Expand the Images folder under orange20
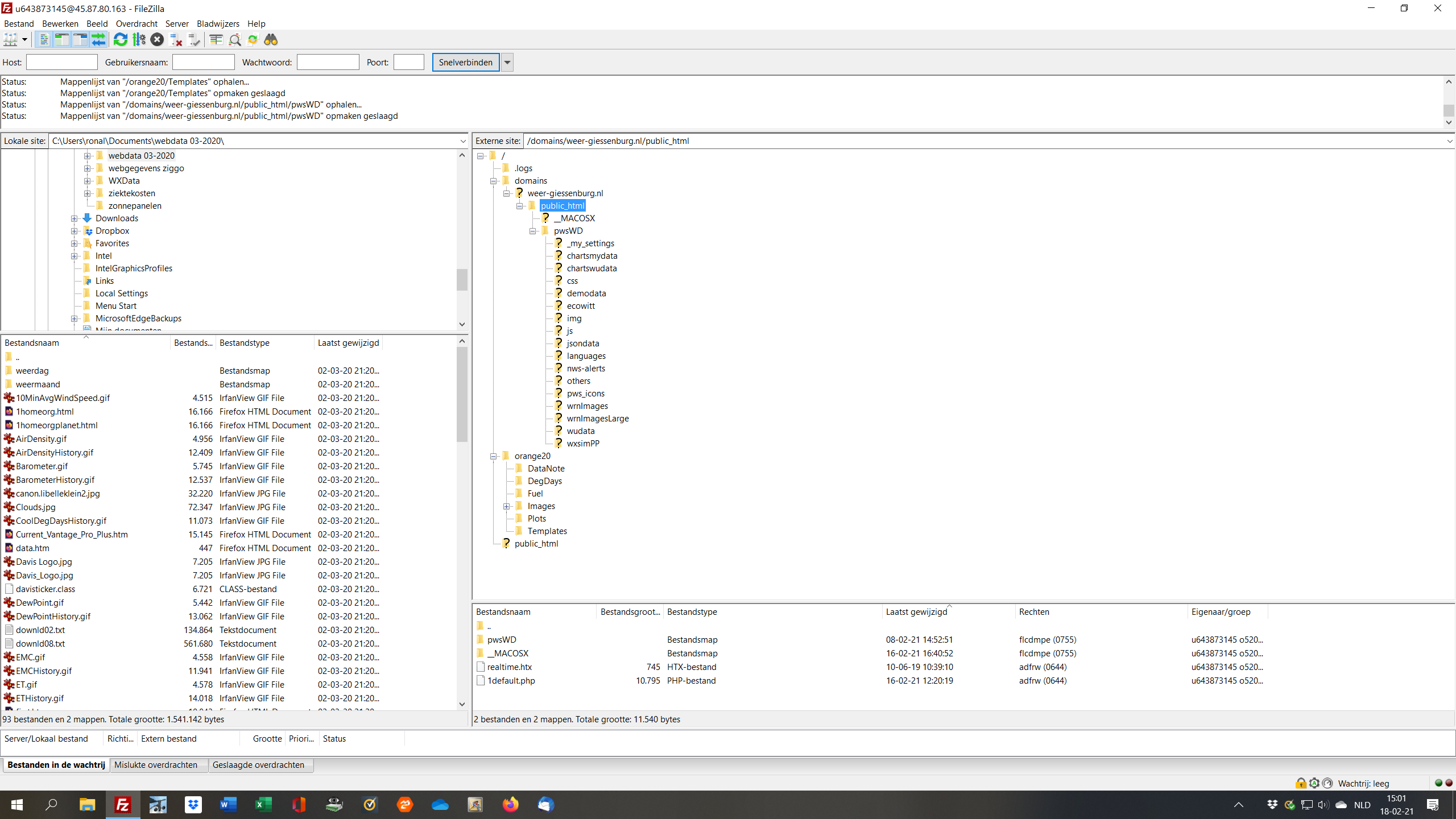 point(507,506)
